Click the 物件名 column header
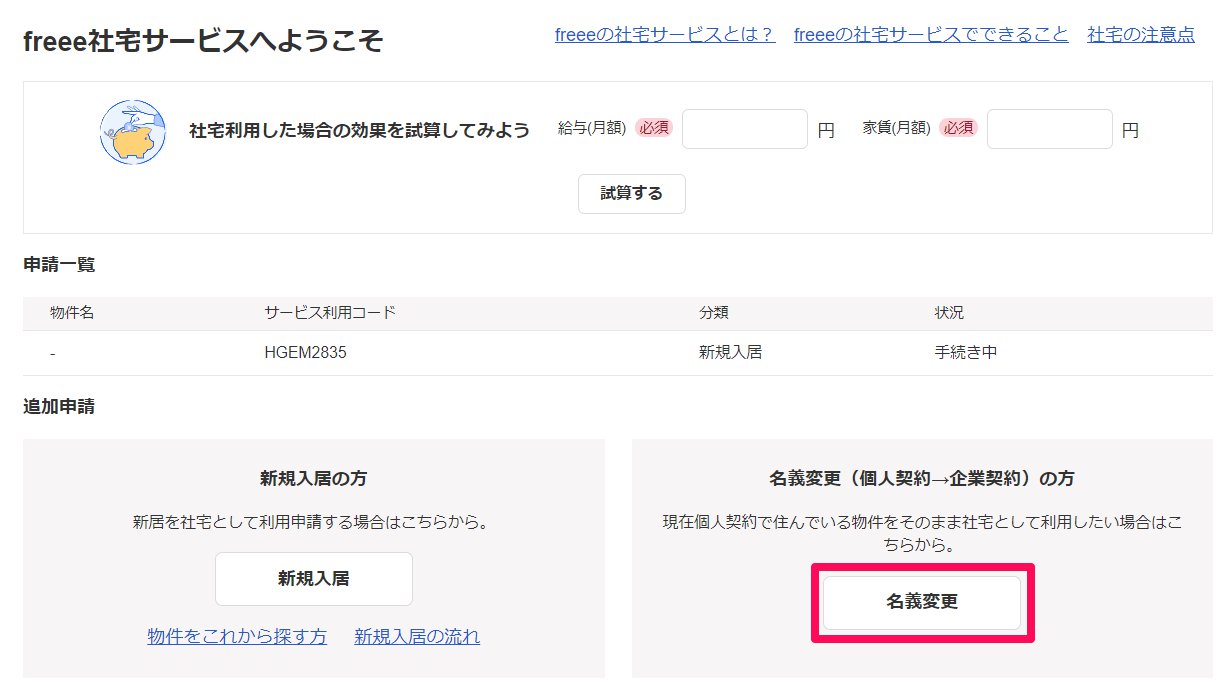 [x=72, y=313]
